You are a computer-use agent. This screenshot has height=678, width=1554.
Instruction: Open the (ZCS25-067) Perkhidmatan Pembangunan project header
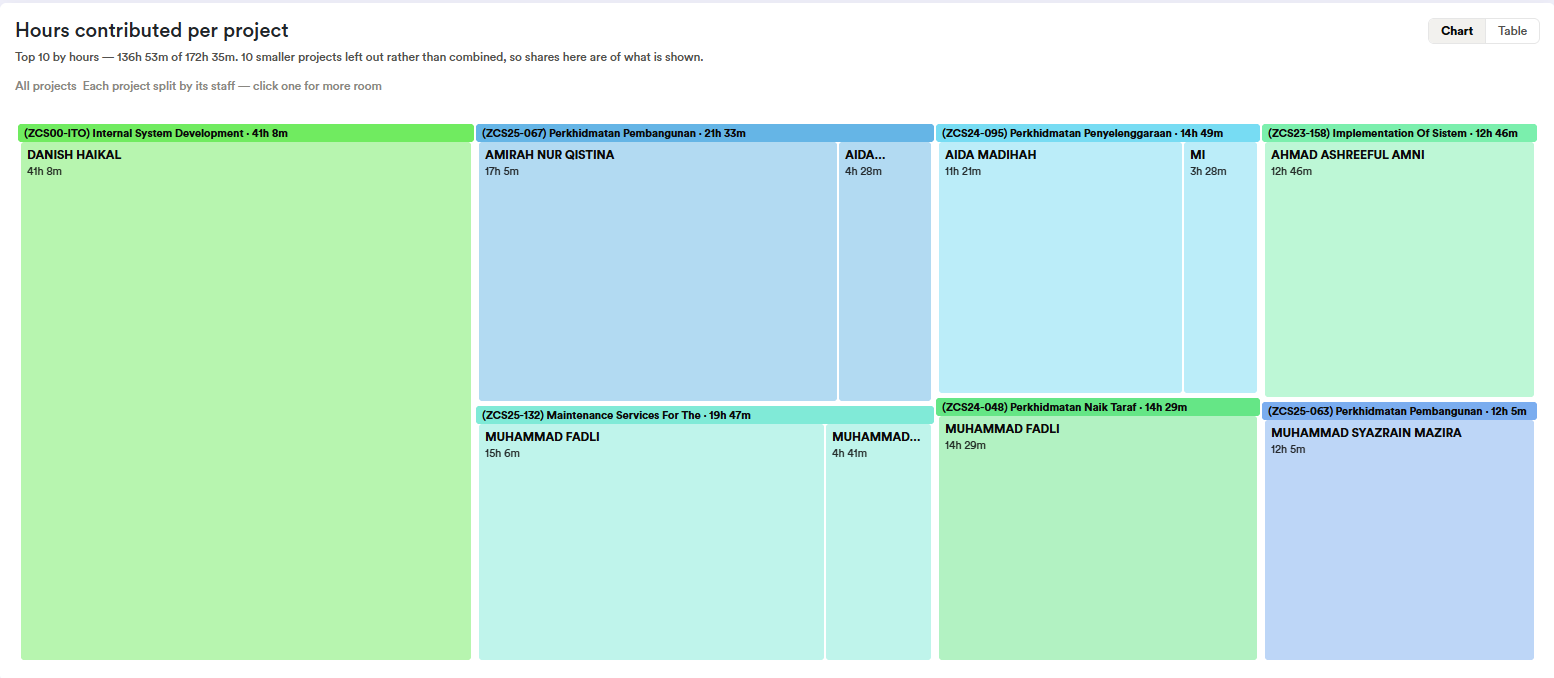(705, 133)
